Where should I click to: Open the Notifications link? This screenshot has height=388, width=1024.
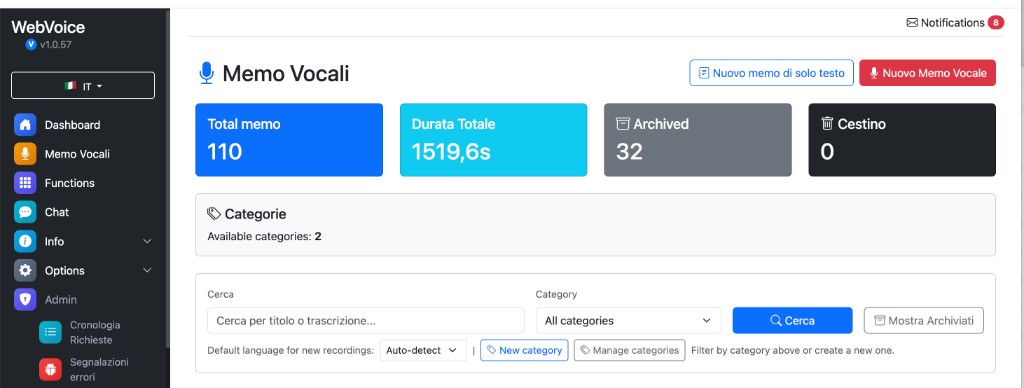coord(955,23)
